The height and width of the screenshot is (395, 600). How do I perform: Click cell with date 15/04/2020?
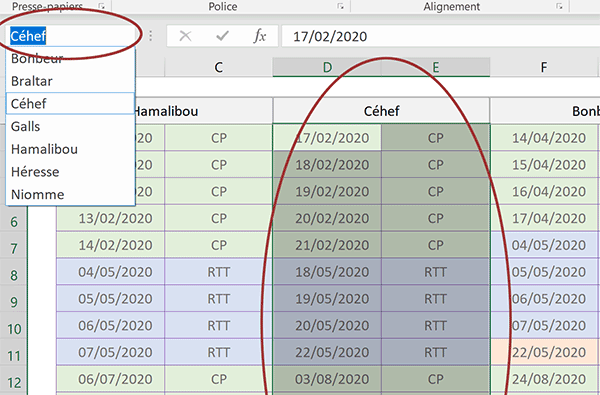point(544,165)
